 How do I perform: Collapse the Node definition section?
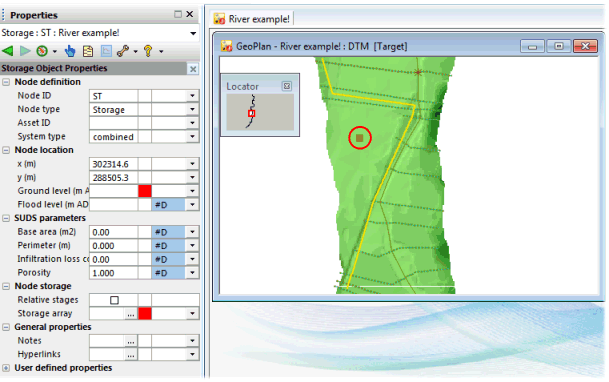tap(6, 82)
